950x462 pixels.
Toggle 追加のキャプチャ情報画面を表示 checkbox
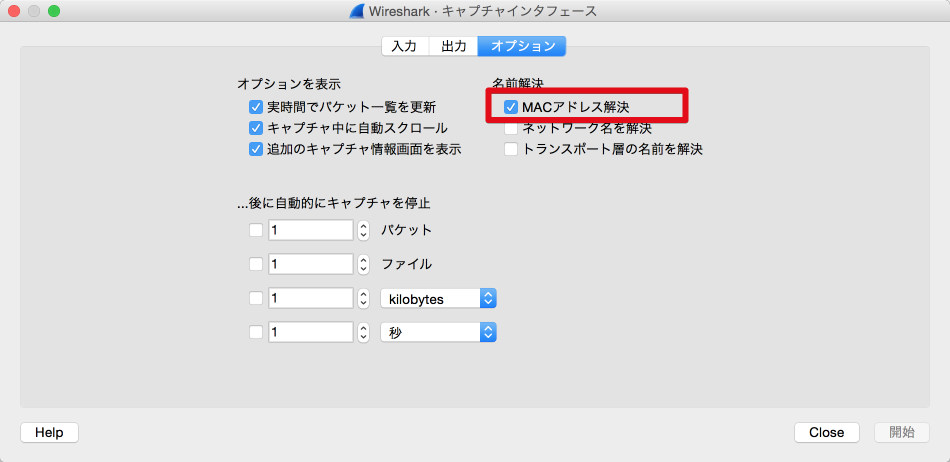(256, 149)
